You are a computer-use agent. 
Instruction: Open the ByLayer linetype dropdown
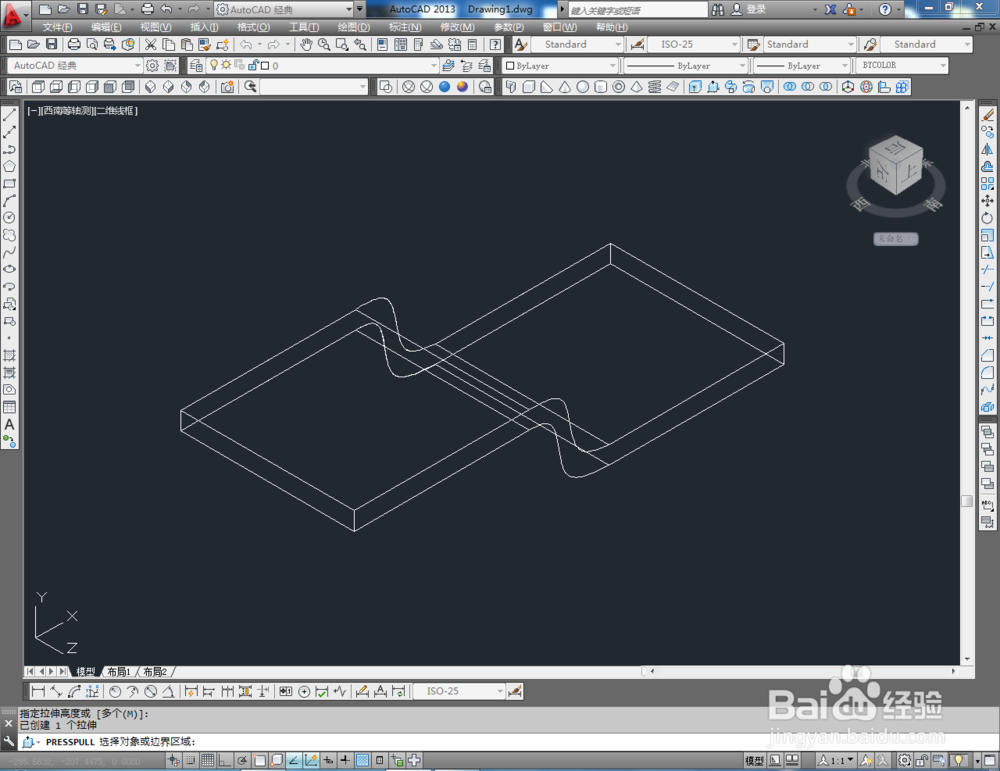(685, 65)
